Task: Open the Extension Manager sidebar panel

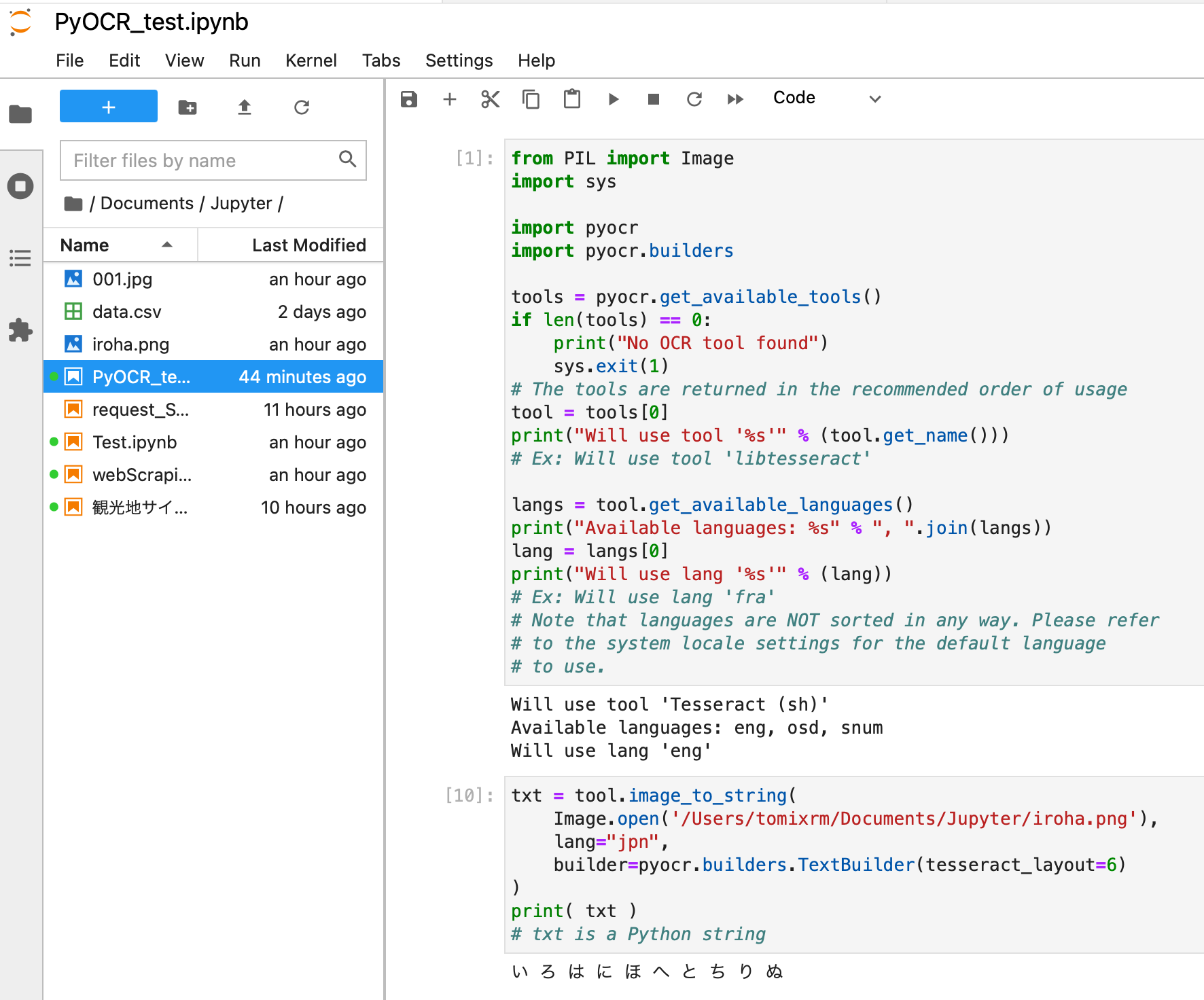Action: pos(20,331)
